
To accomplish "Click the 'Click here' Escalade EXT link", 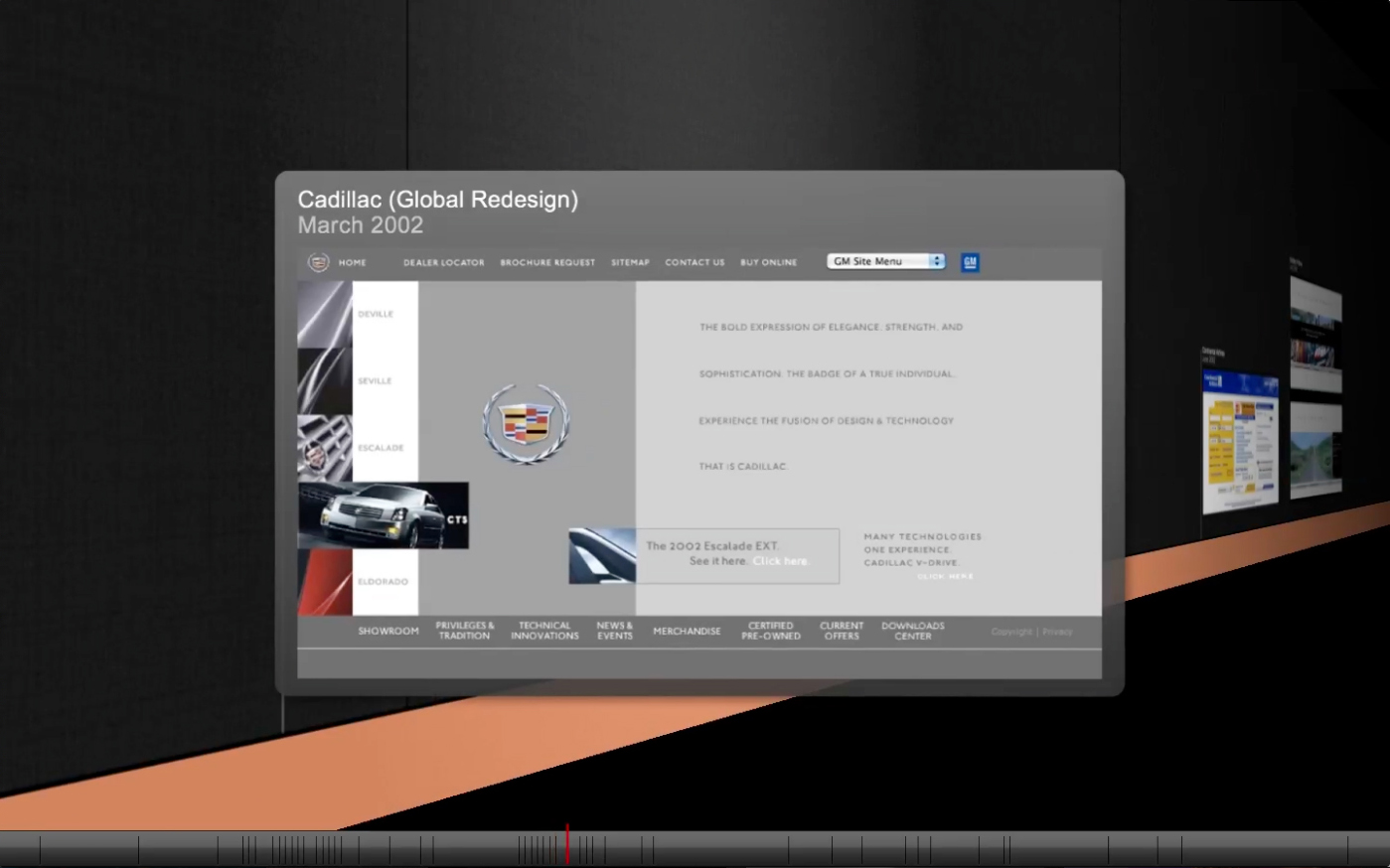I will (x=780, y=561).
